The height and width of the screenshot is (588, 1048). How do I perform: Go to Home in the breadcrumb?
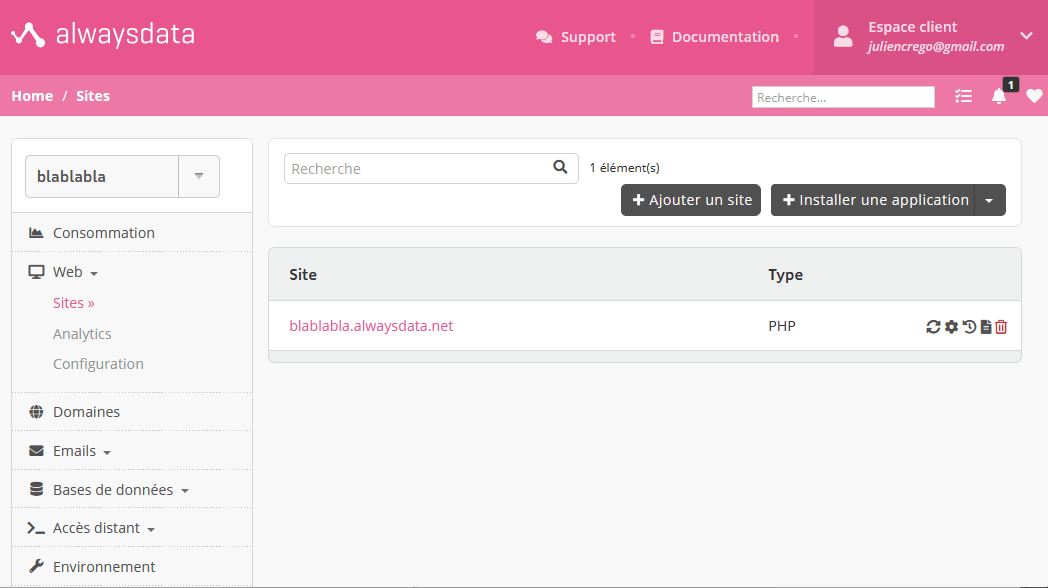(x=32, y=96)
